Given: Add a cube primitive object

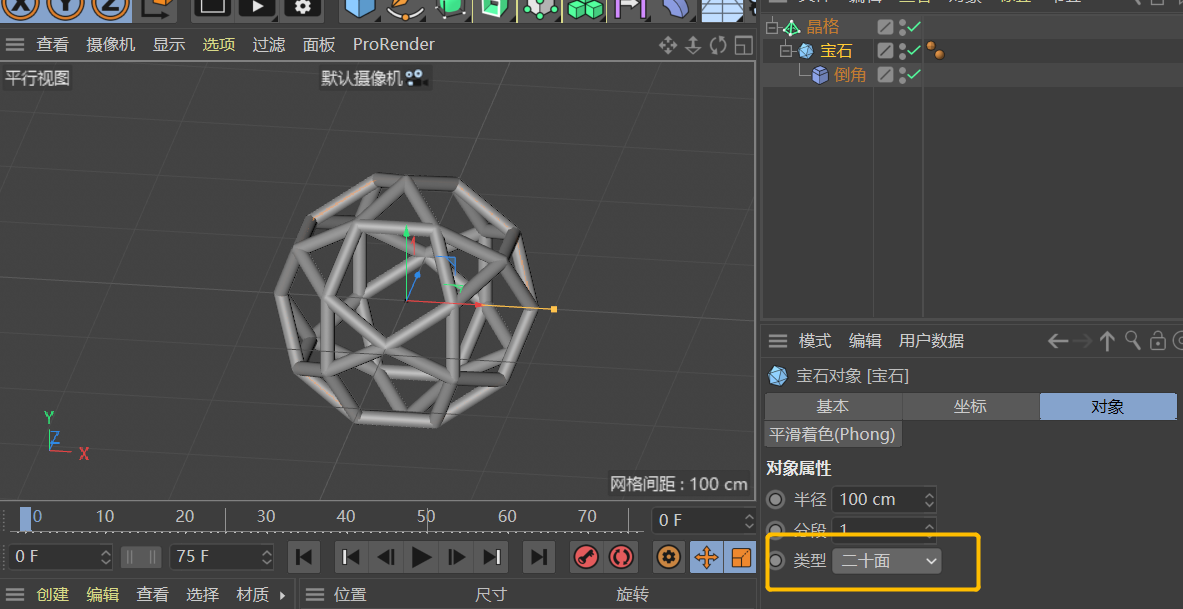Looking at the screenshot, I should click(360, 8).
